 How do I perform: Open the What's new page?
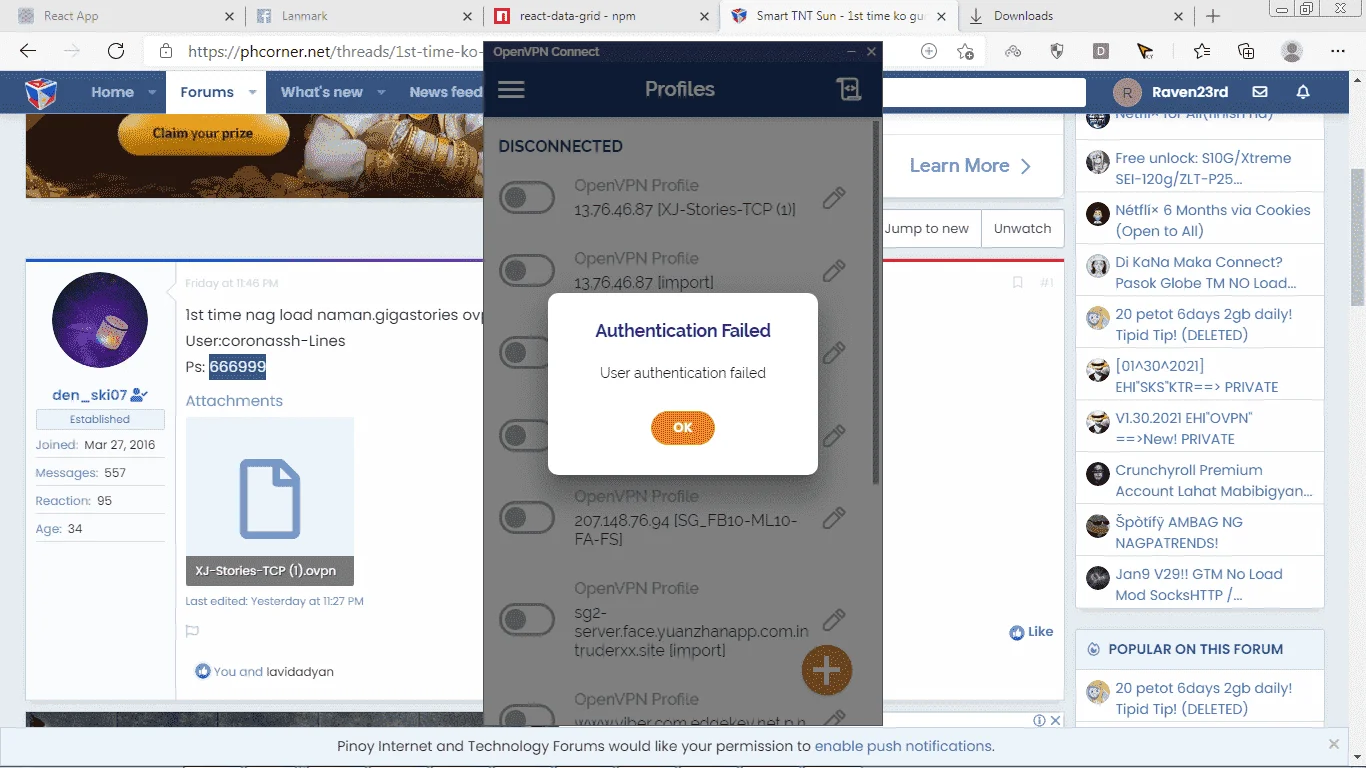321,92
